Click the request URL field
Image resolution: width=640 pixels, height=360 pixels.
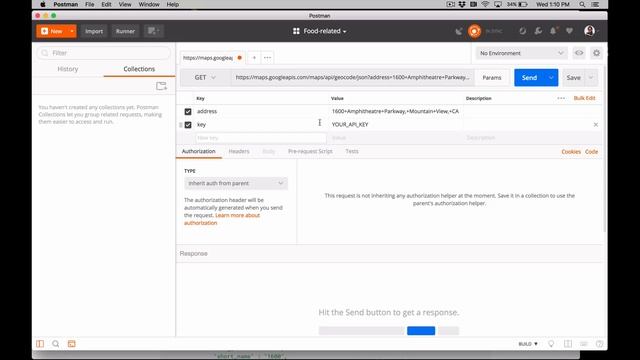click(352, 78)
